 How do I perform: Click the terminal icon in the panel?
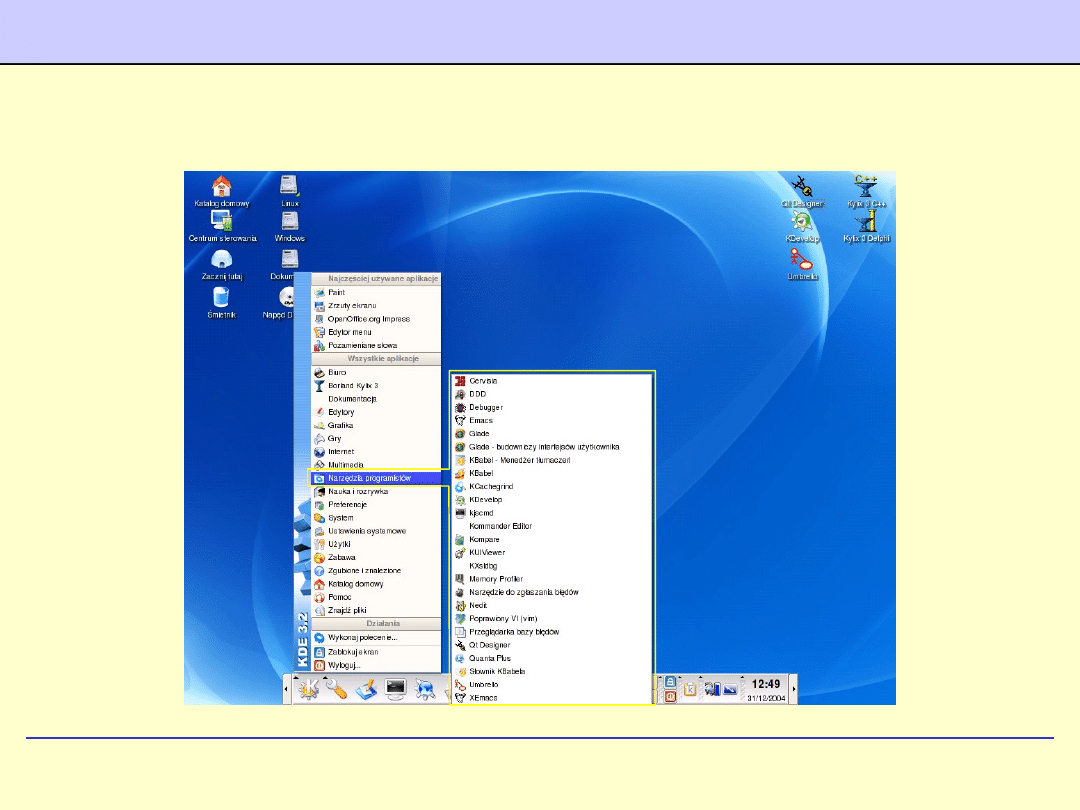[396, 689]
